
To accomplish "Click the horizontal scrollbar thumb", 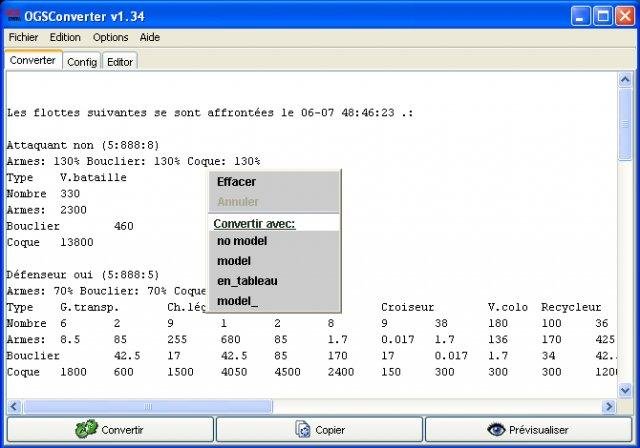I will tap(148, 406).
